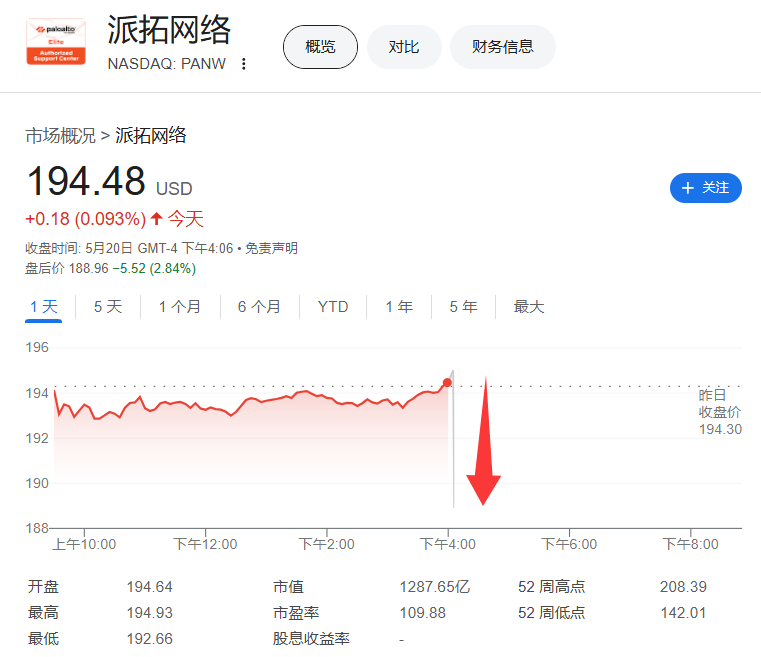Screen dimensions: 761x657
Task: Click the +0.18 (0.093%) change text
Action: pos(86,219)
